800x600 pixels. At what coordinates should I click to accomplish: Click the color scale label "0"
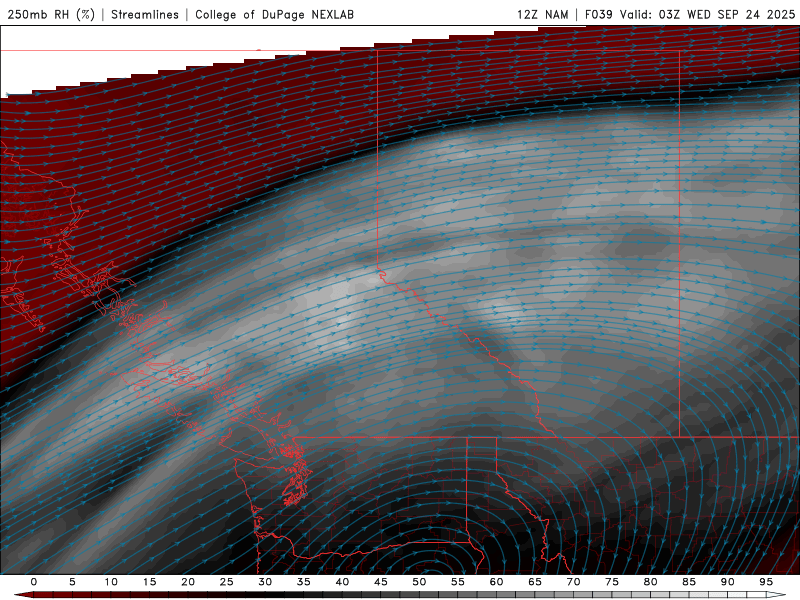point(34,582)
